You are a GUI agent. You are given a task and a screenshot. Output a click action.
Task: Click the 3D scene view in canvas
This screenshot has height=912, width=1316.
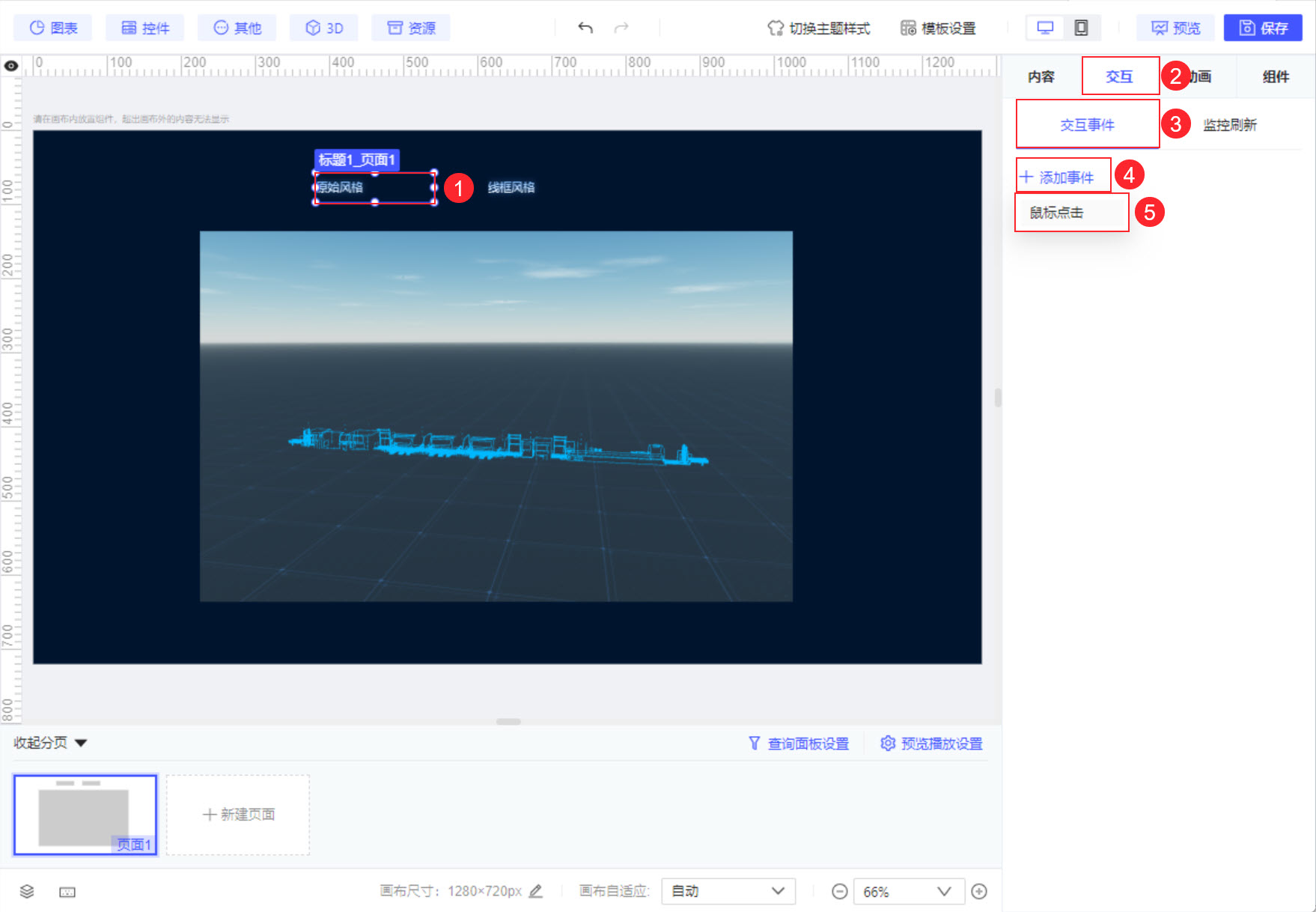pos(496,416)
